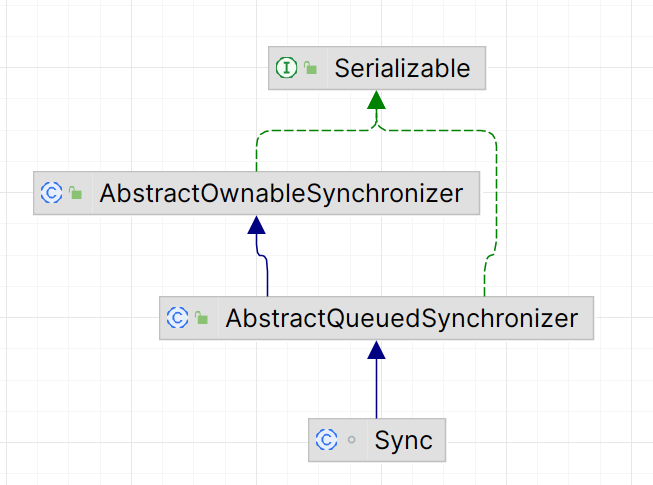The width and height of the screenshot is (653, 485).
Task: Click the package-private dot icon beside Sync
Action: 351,440
